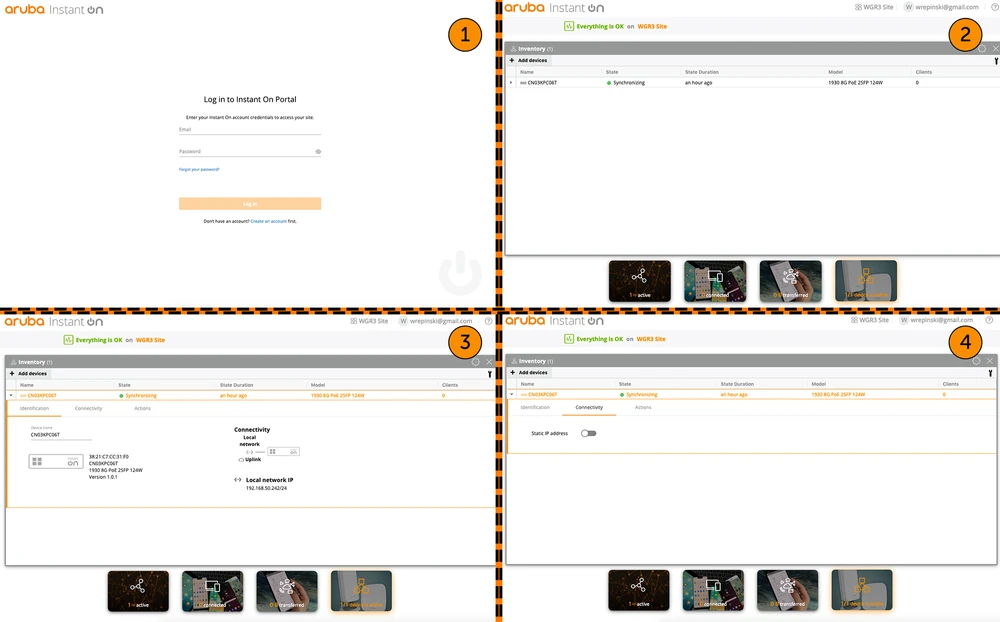Show password with eye icon in login form
1000x622 pixels.
tap(318, 152)
